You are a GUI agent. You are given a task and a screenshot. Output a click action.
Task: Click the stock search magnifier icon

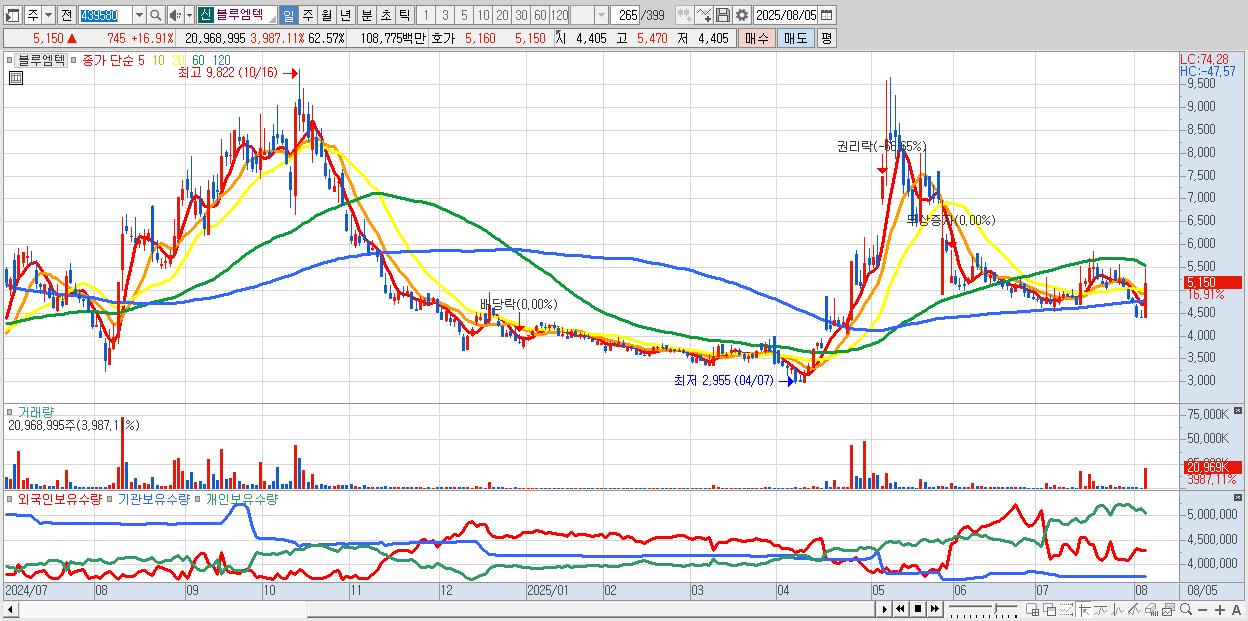click(156, 15)
